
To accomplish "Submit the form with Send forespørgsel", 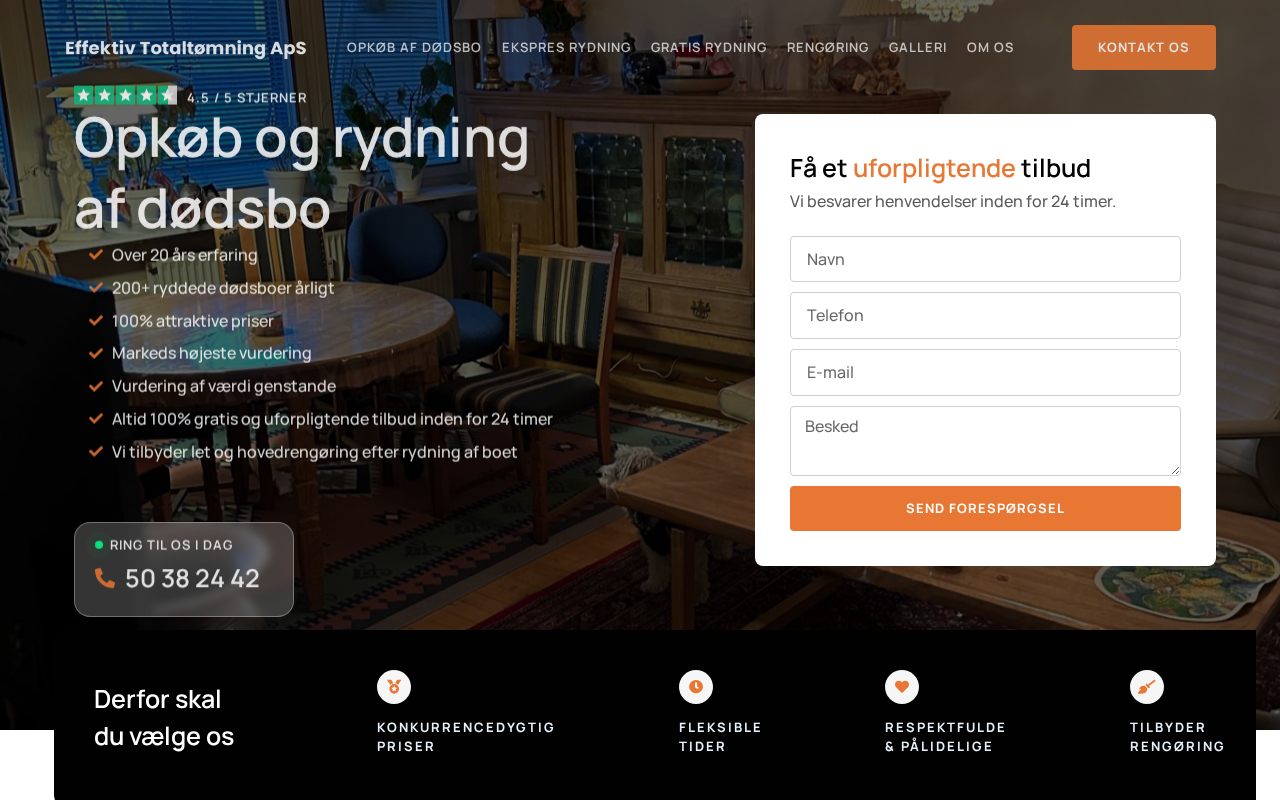I will 985,508.
